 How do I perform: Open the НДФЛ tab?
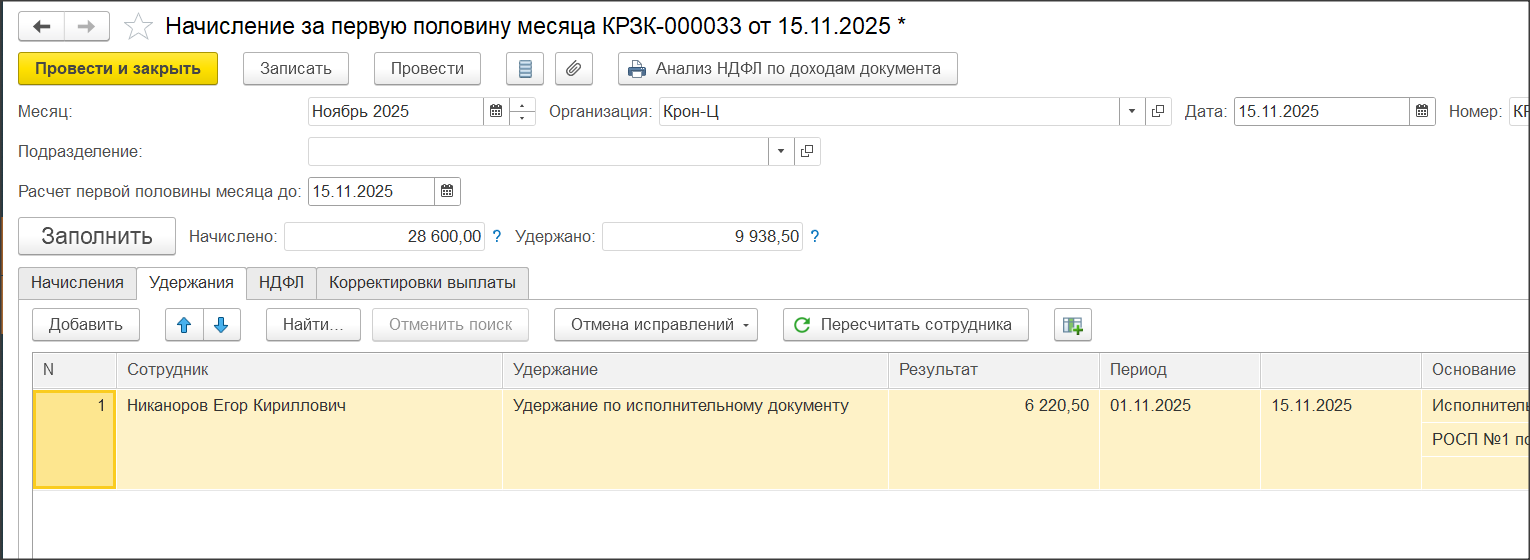click(281, 283)
